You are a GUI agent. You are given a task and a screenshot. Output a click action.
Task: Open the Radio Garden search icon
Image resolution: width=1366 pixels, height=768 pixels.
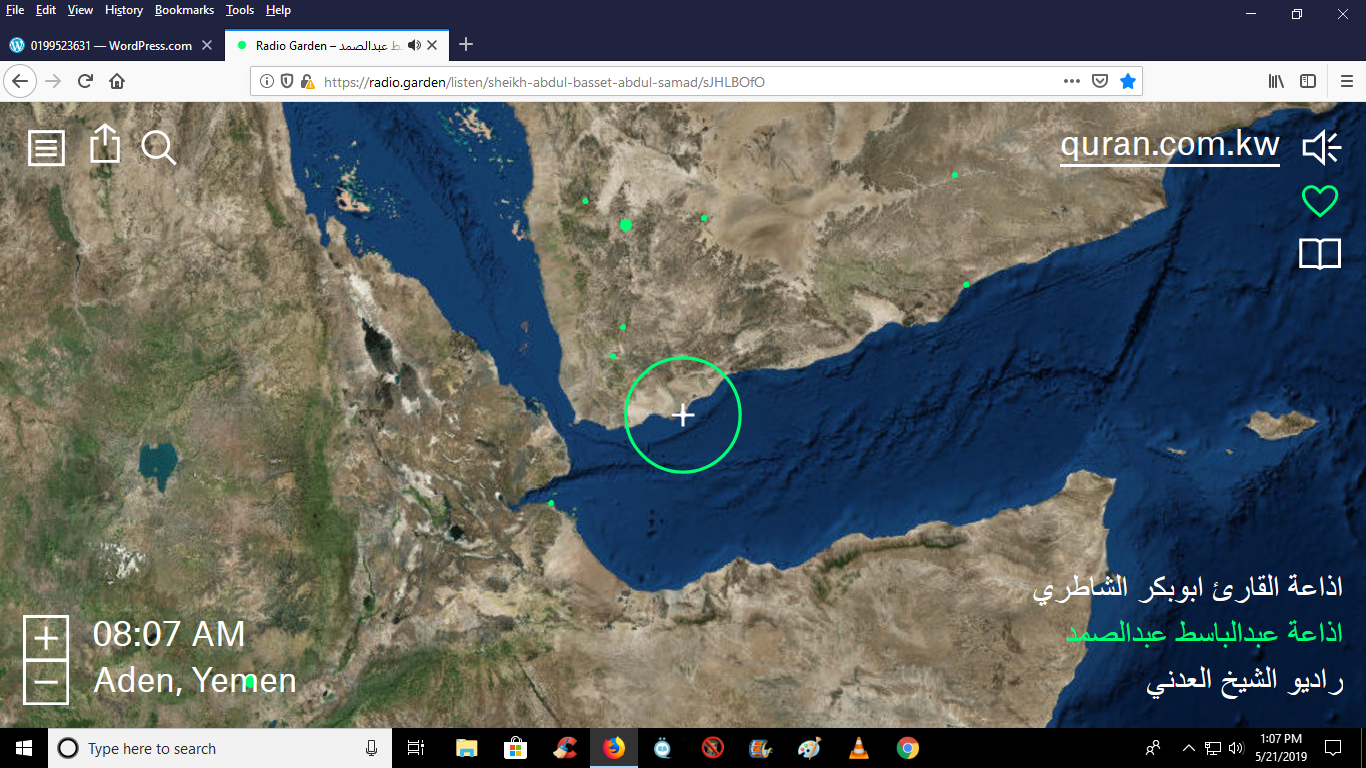click(158, 148)
